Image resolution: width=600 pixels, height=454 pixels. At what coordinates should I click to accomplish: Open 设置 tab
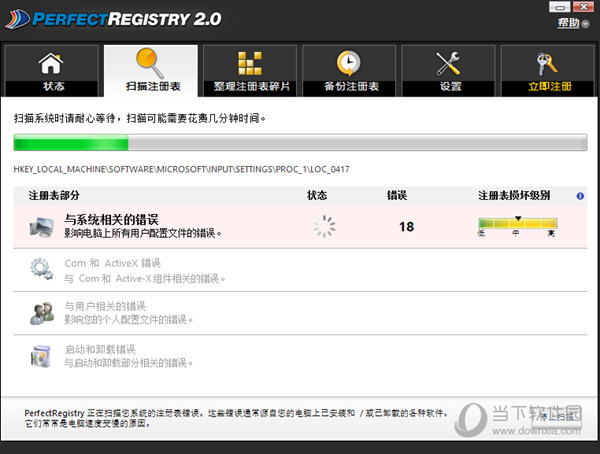pyautogui.click(x=448, y=70)
